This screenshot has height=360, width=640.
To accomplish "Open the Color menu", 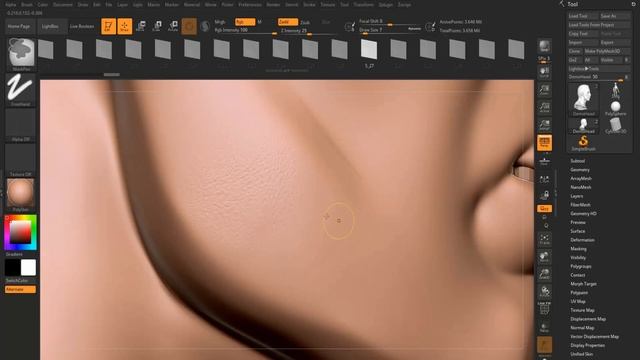I will point(42,4).
